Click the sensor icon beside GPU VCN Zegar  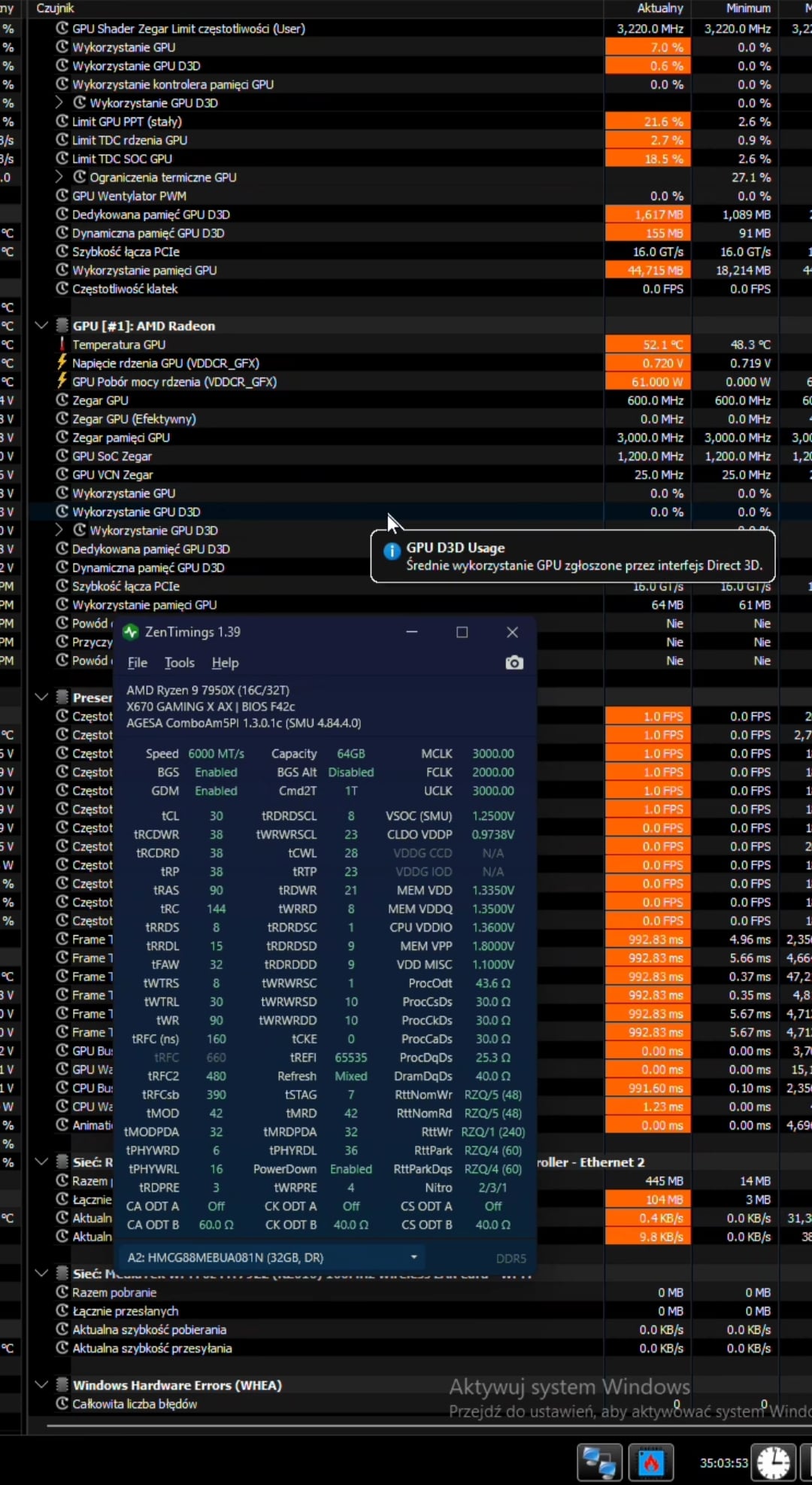[62, 475]
